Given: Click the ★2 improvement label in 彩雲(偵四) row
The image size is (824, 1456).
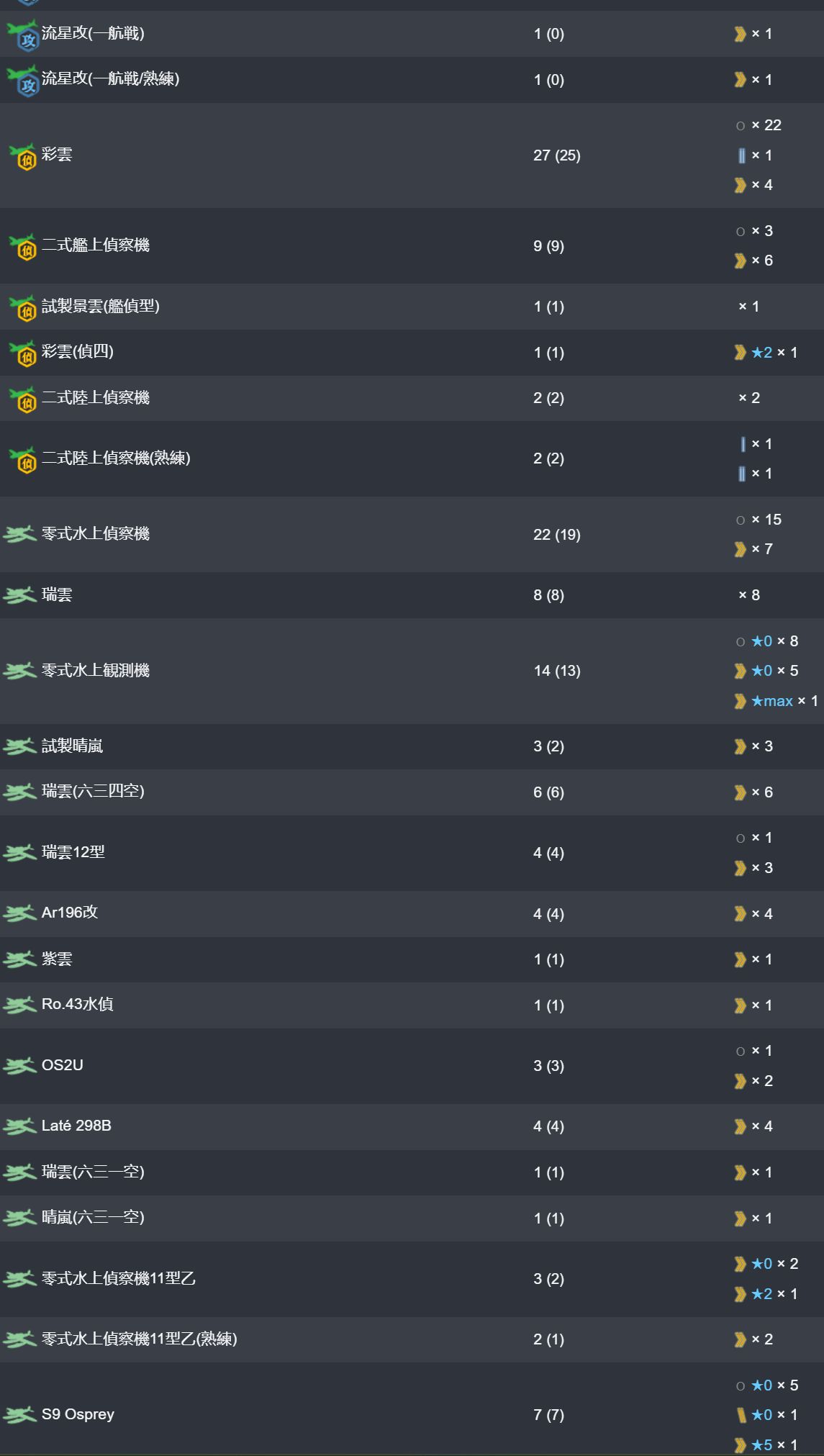Looking at the screenshot, I should [761, 353].
